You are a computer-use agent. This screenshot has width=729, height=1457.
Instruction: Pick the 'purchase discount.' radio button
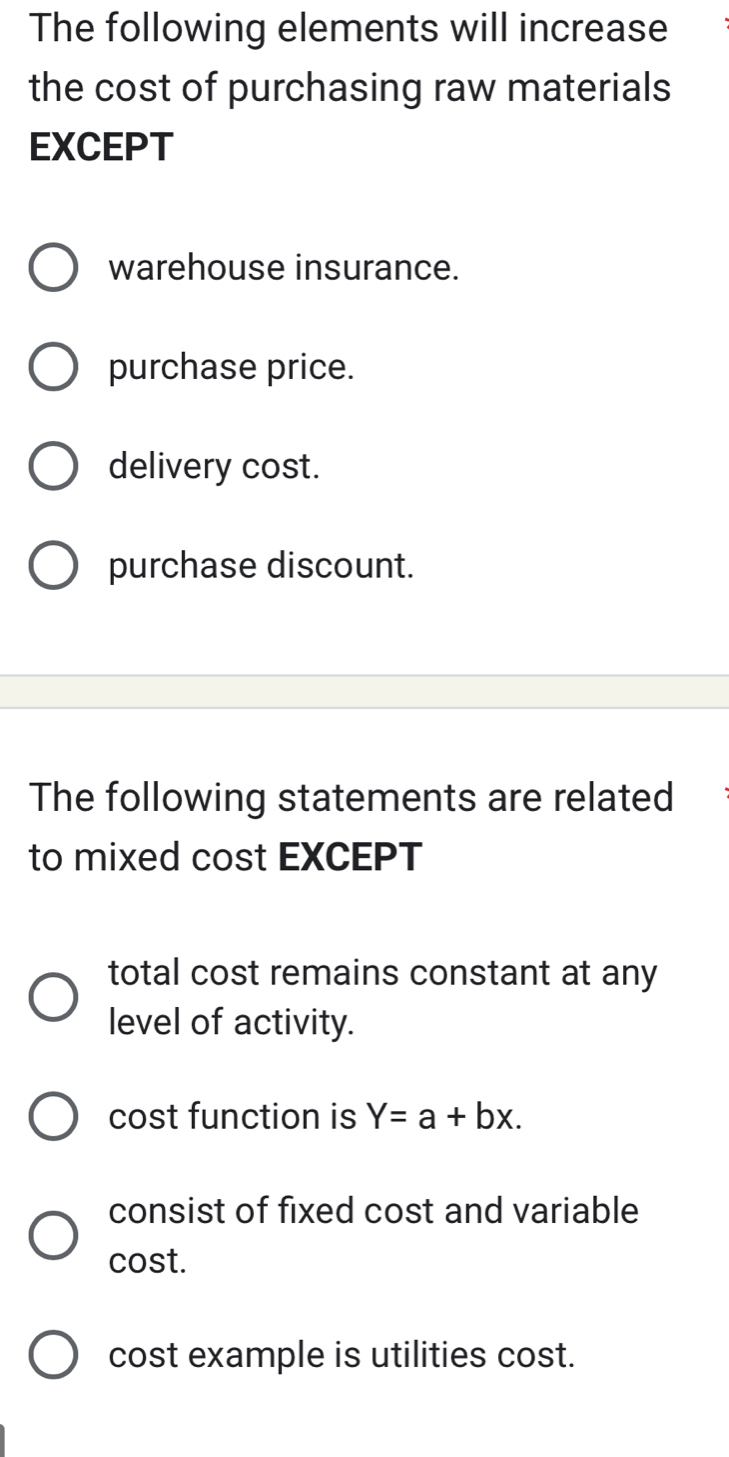click(53, 566)
